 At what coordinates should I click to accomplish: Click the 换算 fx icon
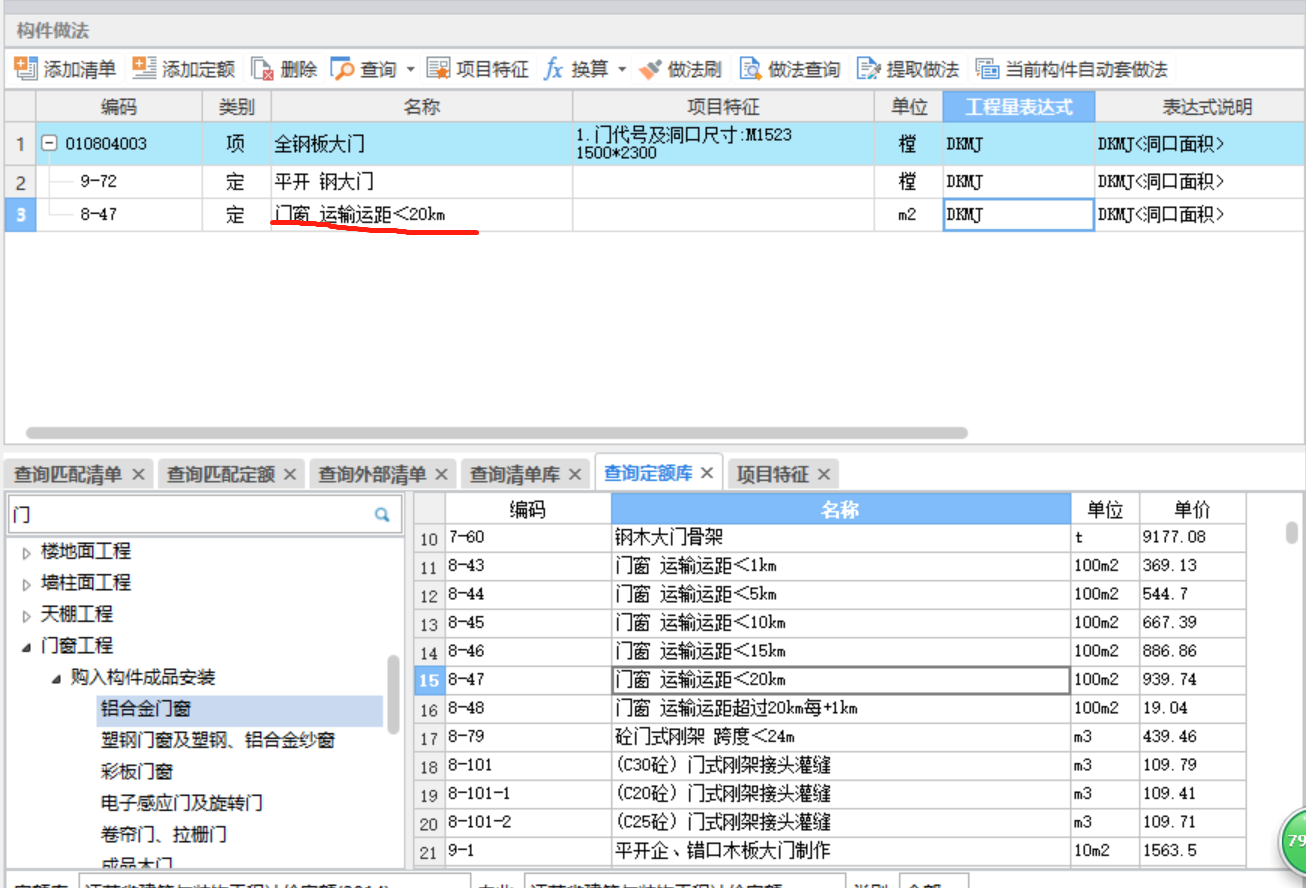tap(553, 69)
